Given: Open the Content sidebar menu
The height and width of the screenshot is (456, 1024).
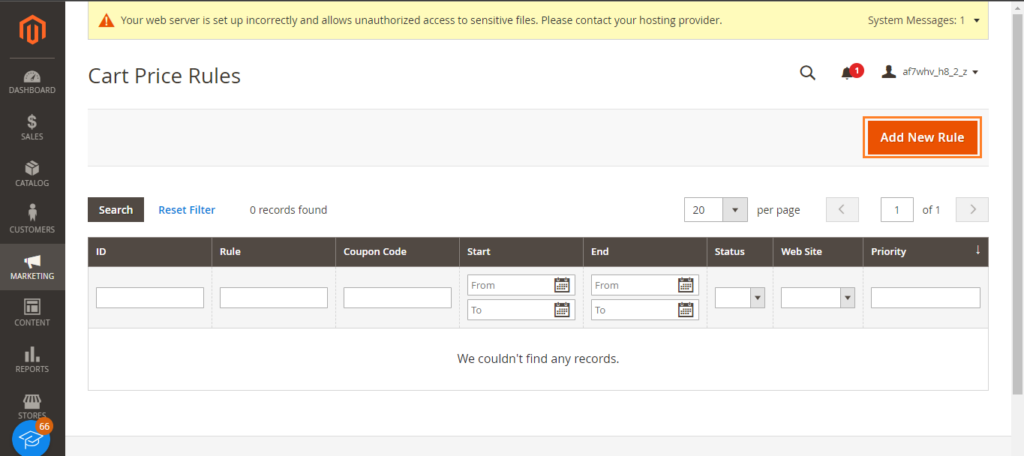Looking at the screenshot, I should pyautogui.click(x=32, y=314).
